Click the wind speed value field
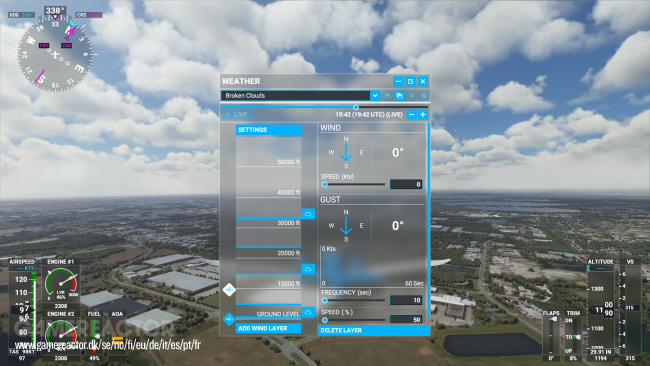Image resolution: width=650 pixels, height=366 pixels. coord(406,184)
